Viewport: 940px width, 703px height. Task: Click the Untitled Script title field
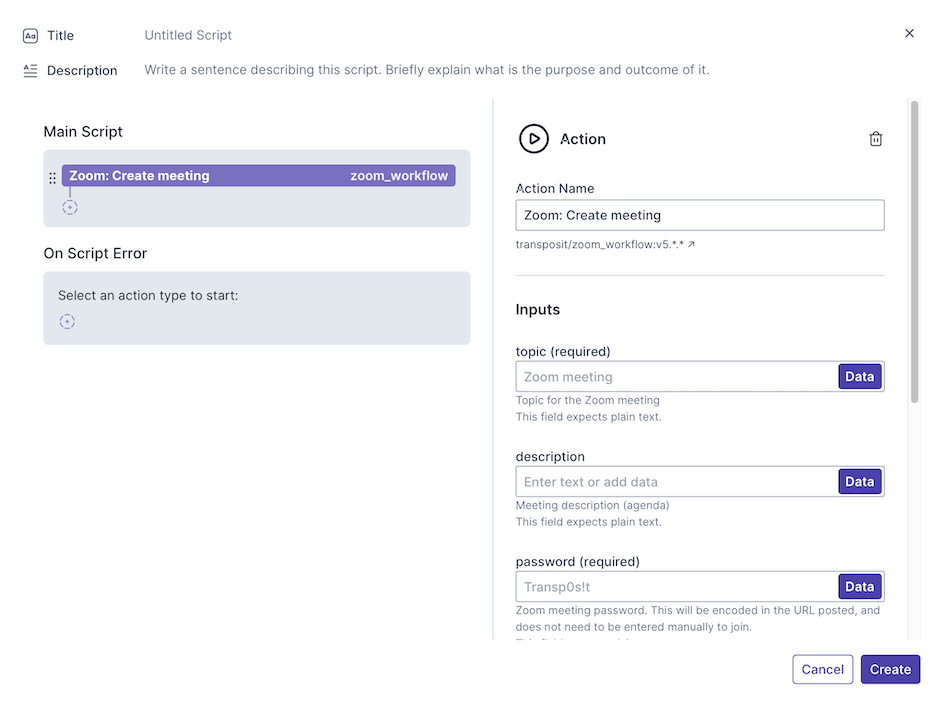pyautogui.click(x=188, y=35)
